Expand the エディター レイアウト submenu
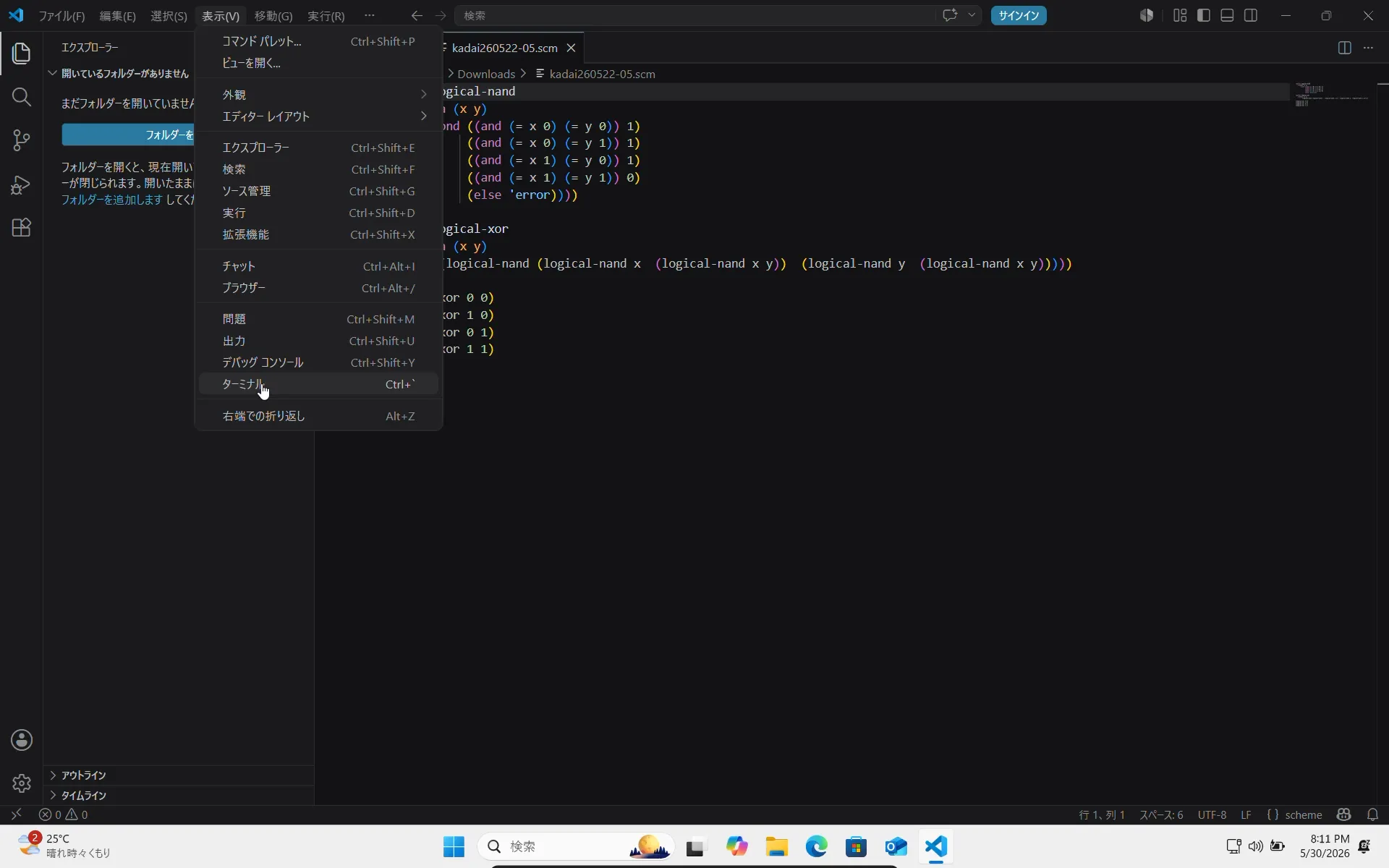The width and height of the screenshot is (1389, 868). pos(318,116)
